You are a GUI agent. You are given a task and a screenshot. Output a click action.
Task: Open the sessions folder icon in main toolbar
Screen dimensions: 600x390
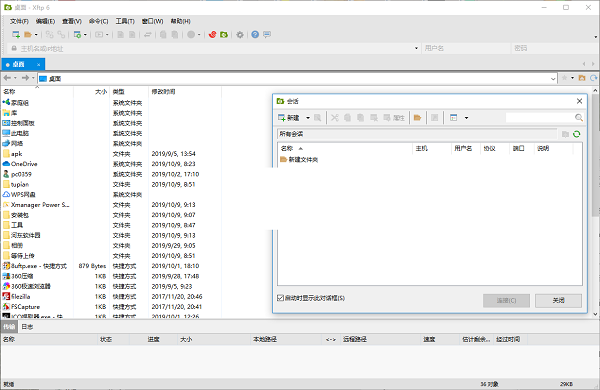pos(28,34)
